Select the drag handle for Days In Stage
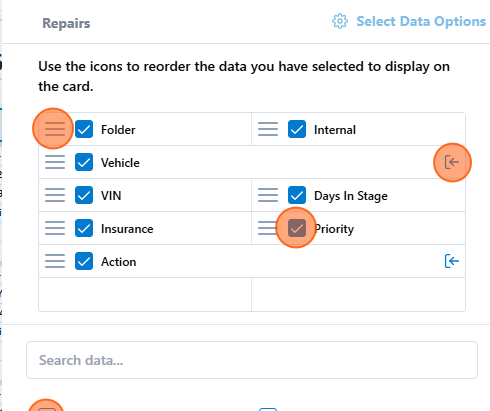The image size is (490, 411). click(x=268, y=195)
